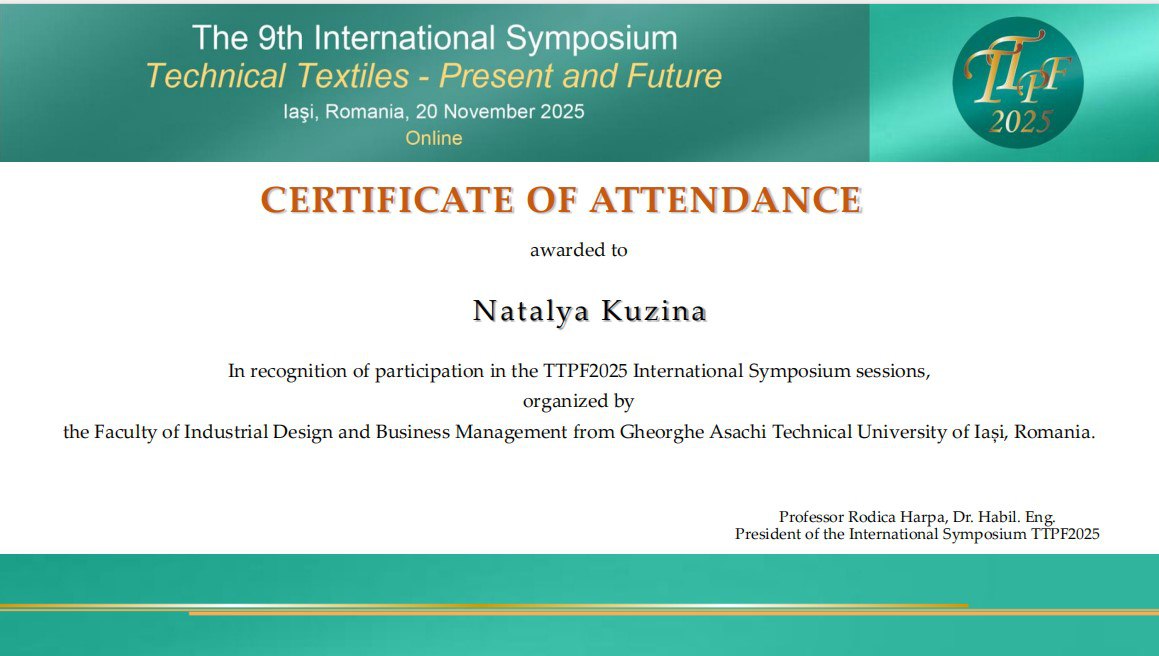The height and width of the screenshot is (656, 1159).
Task: Click the "CERTIFICATE OF ATTENDANCE" heading
Action: click(561, 200)
